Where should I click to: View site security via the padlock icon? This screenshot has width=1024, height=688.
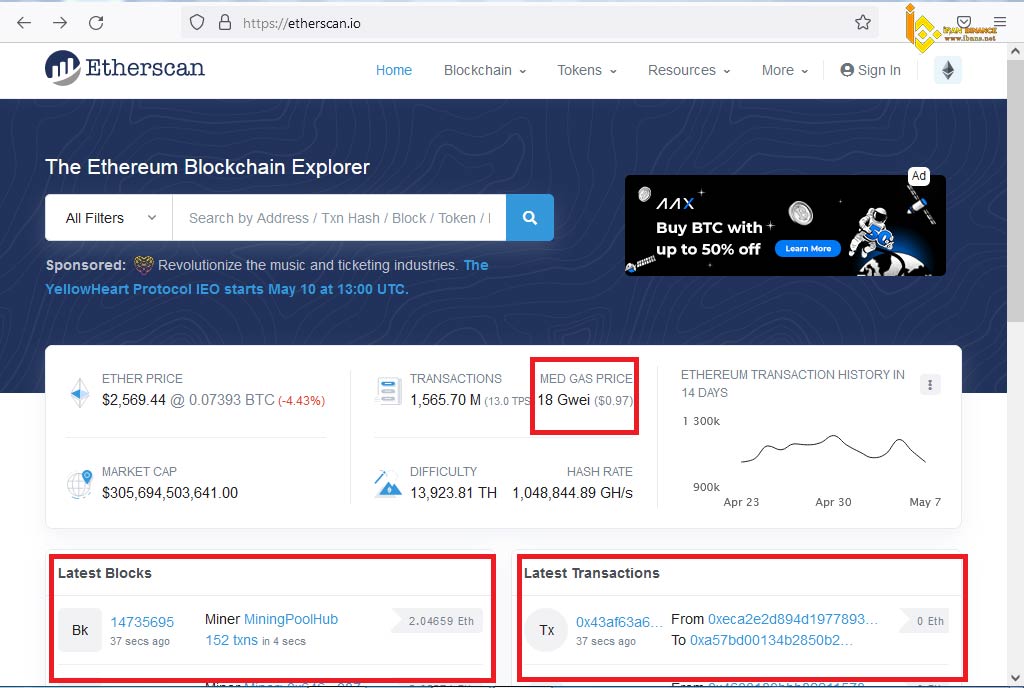click(225, 23)
